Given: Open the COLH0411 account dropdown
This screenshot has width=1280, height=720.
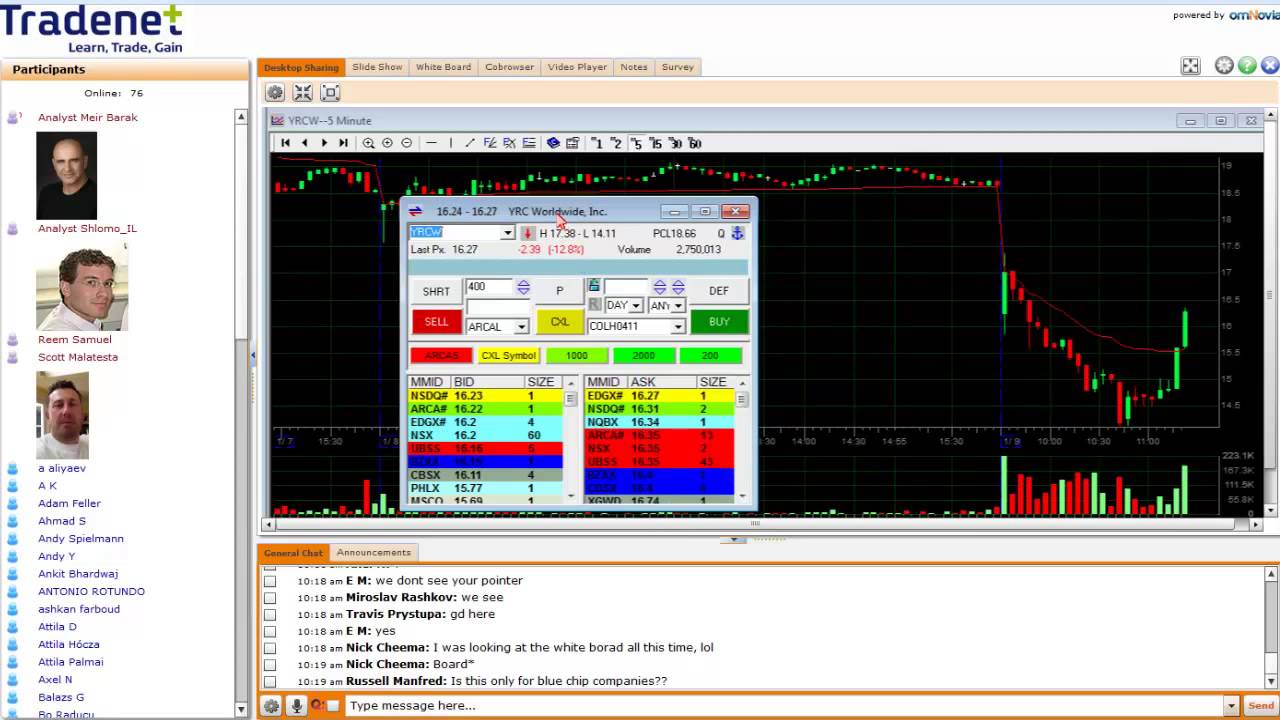Looking at the screenshot, I should [x=678, y=327].
